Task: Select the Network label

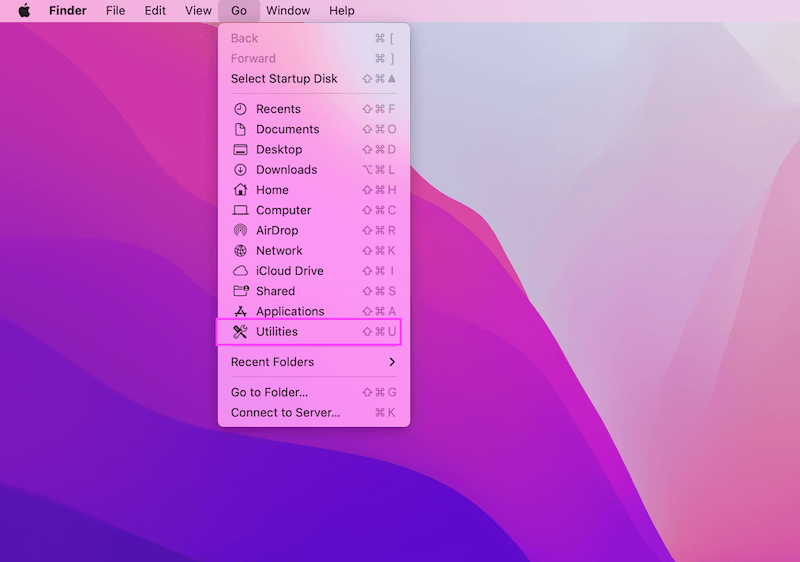Action: click(x=279, y=250)
